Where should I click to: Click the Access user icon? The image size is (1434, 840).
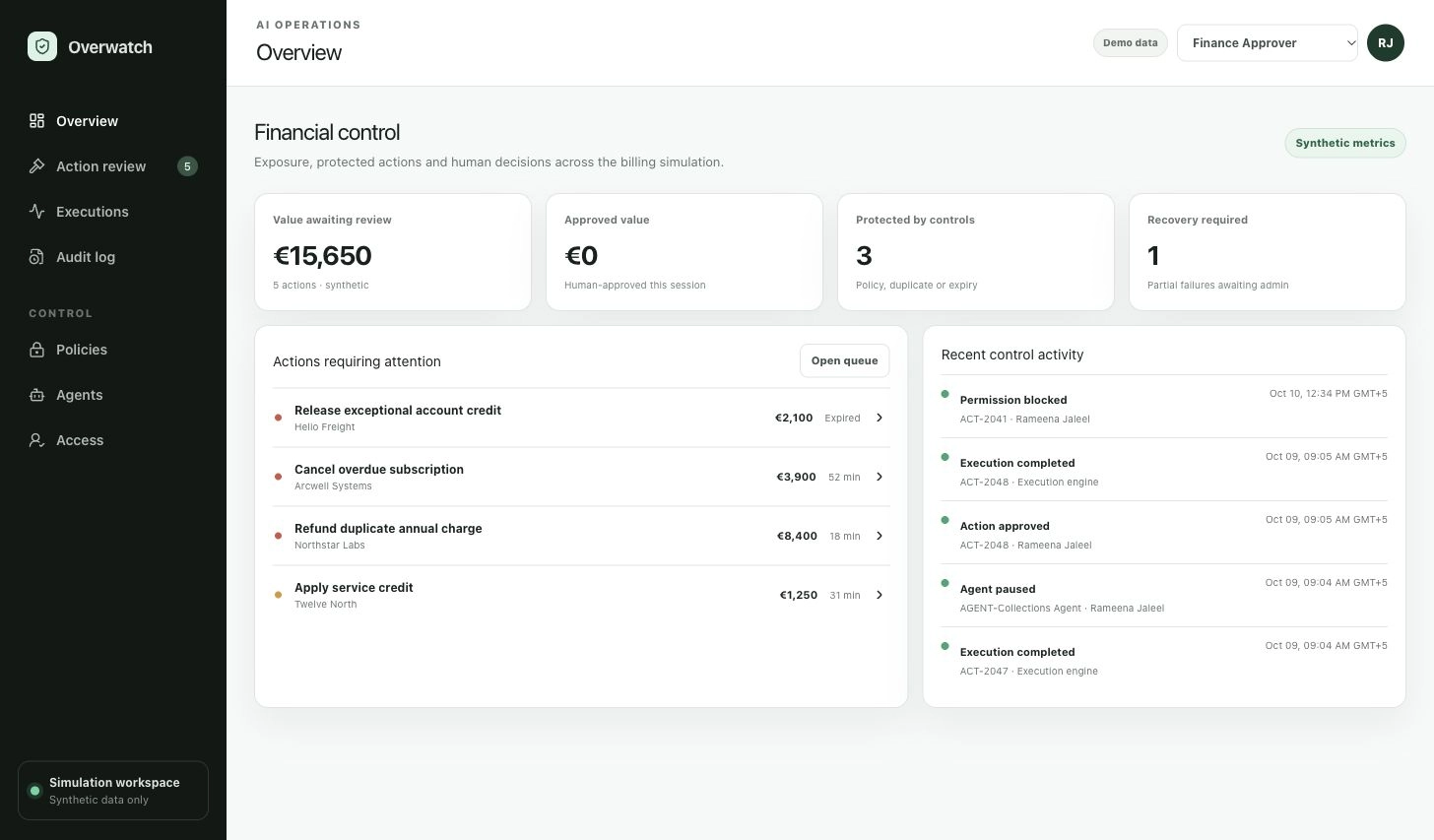click(36, 440)
